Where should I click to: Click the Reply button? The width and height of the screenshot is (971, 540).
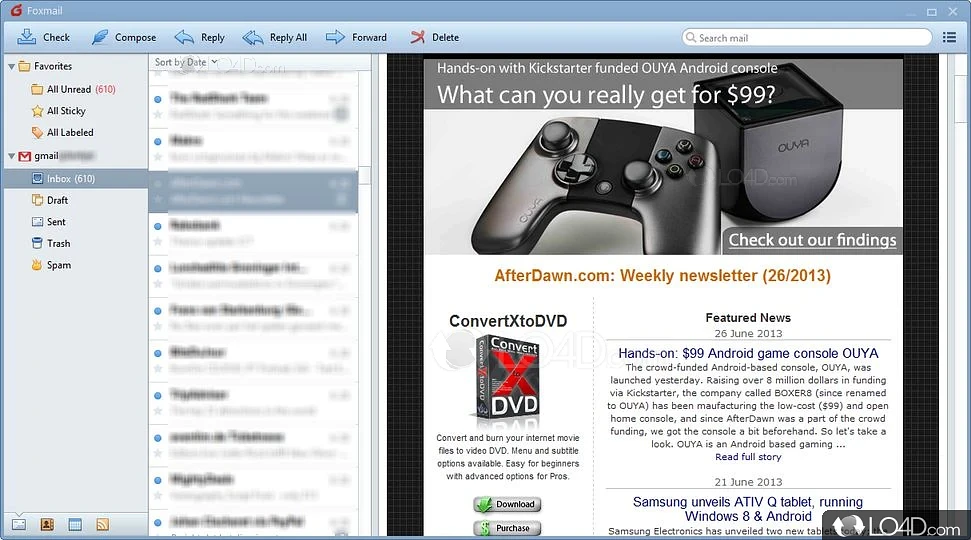click(199, 37)
